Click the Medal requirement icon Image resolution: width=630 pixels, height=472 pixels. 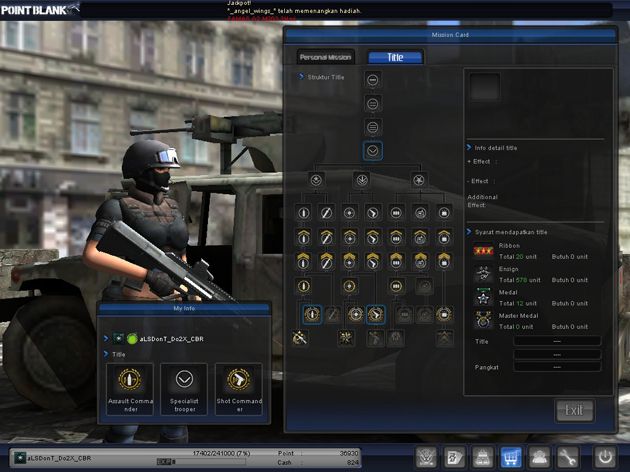pos(483,297)
